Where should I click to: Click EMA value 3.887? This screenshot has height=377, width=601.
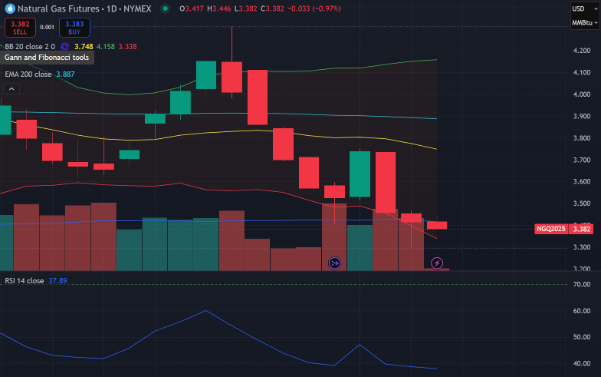tap(66, 74)
